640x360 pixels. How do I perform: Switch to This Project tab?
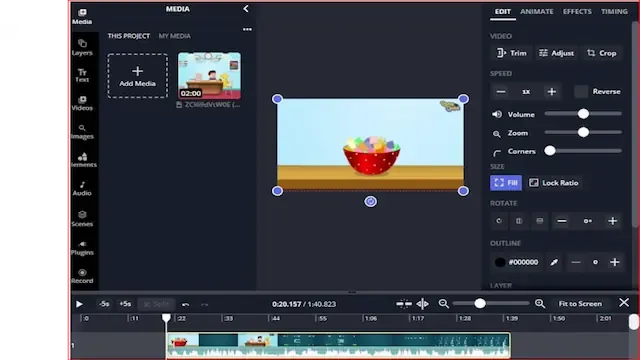(x=129, y=36)
